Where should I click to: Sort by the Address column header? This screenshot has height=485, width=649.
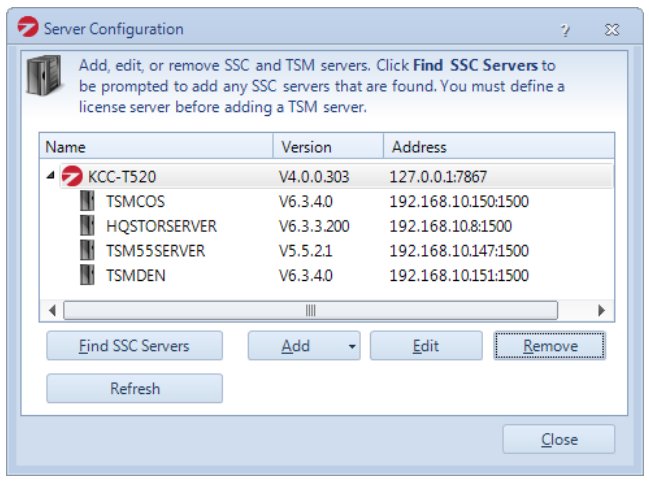[x=499, y=147]
